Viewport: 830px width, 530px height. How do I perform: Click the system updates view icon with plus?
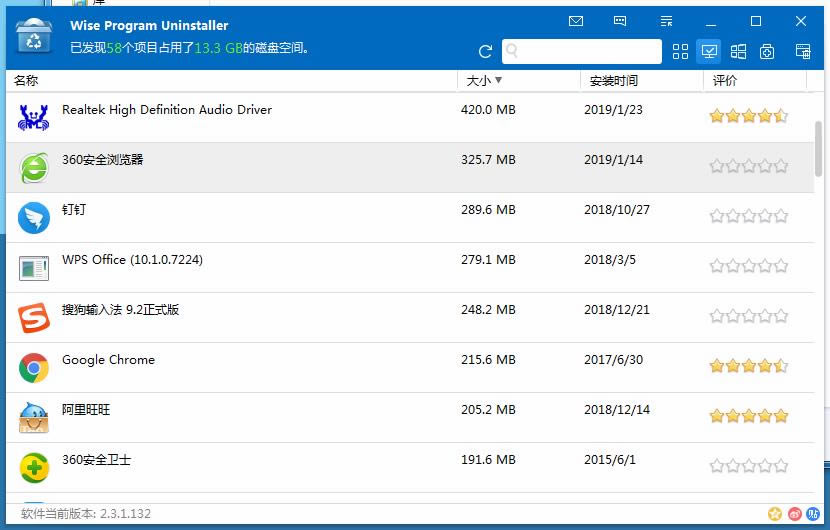coord(767,51)
